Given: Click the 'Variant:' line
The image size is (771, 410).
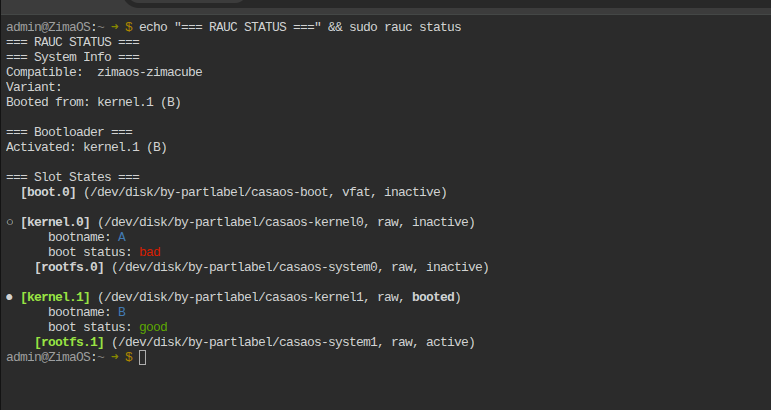Looking at the screenshot, I should pos(34,87).
